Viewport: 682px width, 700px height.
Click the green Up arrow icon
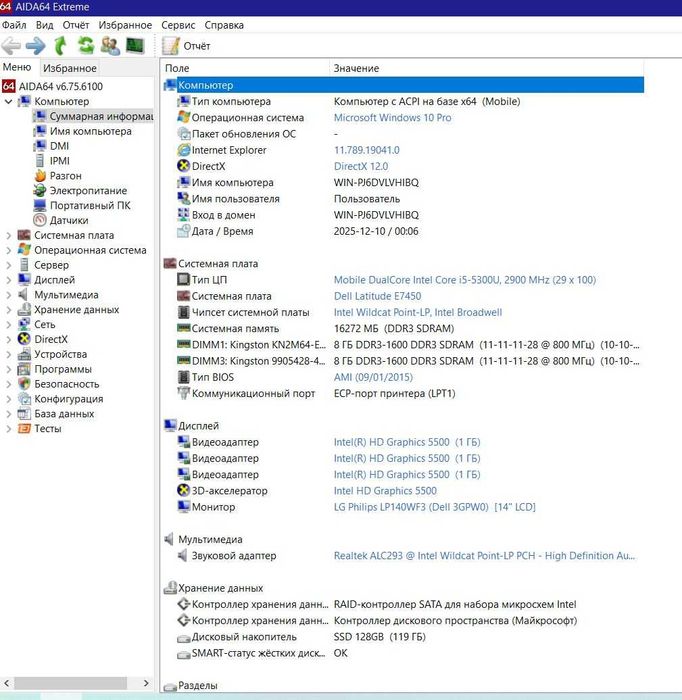(60, 46)
